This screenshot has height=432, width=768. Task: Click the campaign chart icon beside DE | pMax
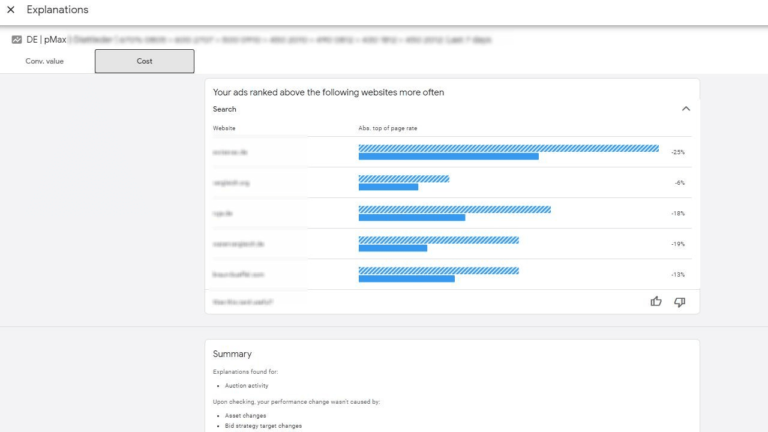(x=17, y=40)
